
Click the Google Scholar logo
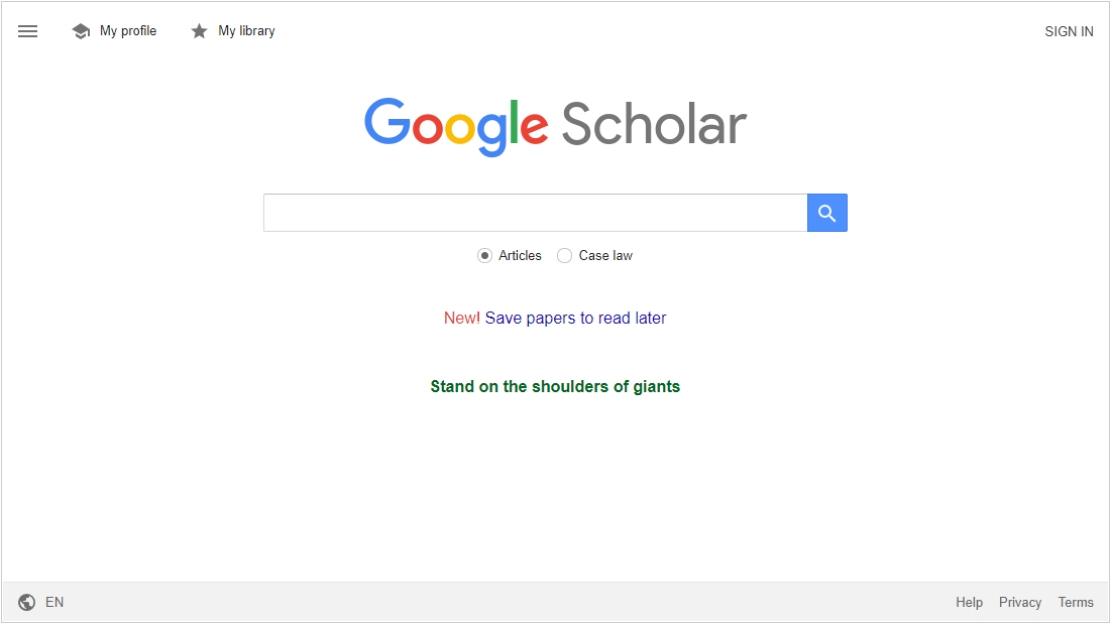pos(555,126)
